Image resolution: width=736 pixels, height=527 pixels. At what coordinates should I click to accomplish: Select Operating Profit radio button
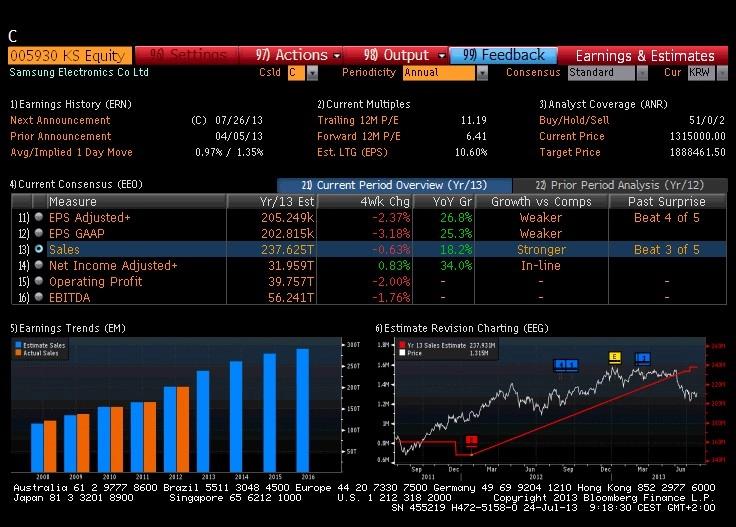39,281
